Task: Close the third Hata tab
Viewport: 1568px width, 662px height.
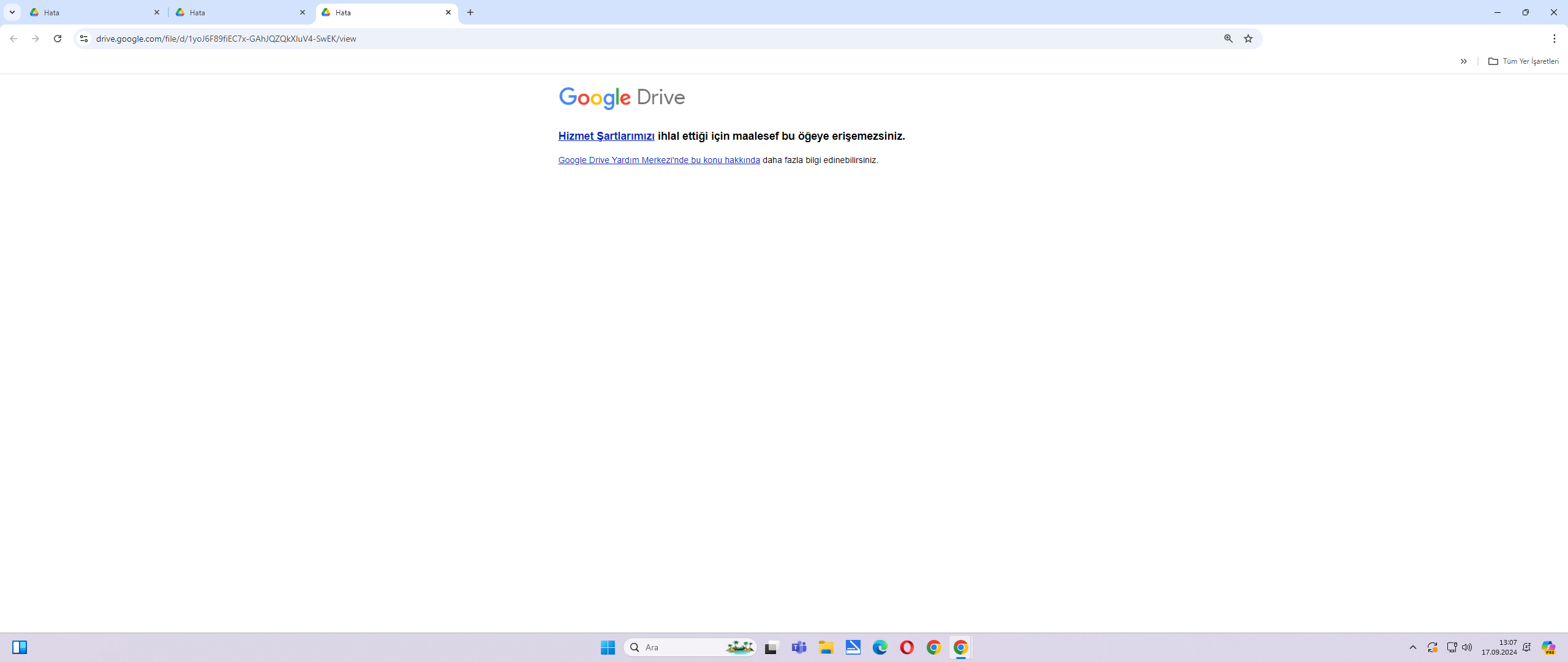Action: (448, 12)
